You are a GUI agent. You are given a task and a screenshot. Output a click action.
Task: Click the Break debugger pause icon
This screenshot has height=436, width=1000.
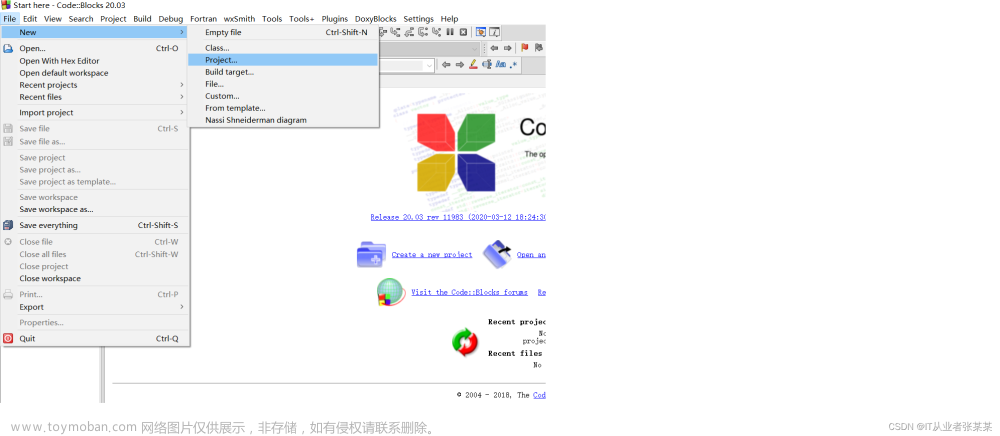tap(450, 32)
